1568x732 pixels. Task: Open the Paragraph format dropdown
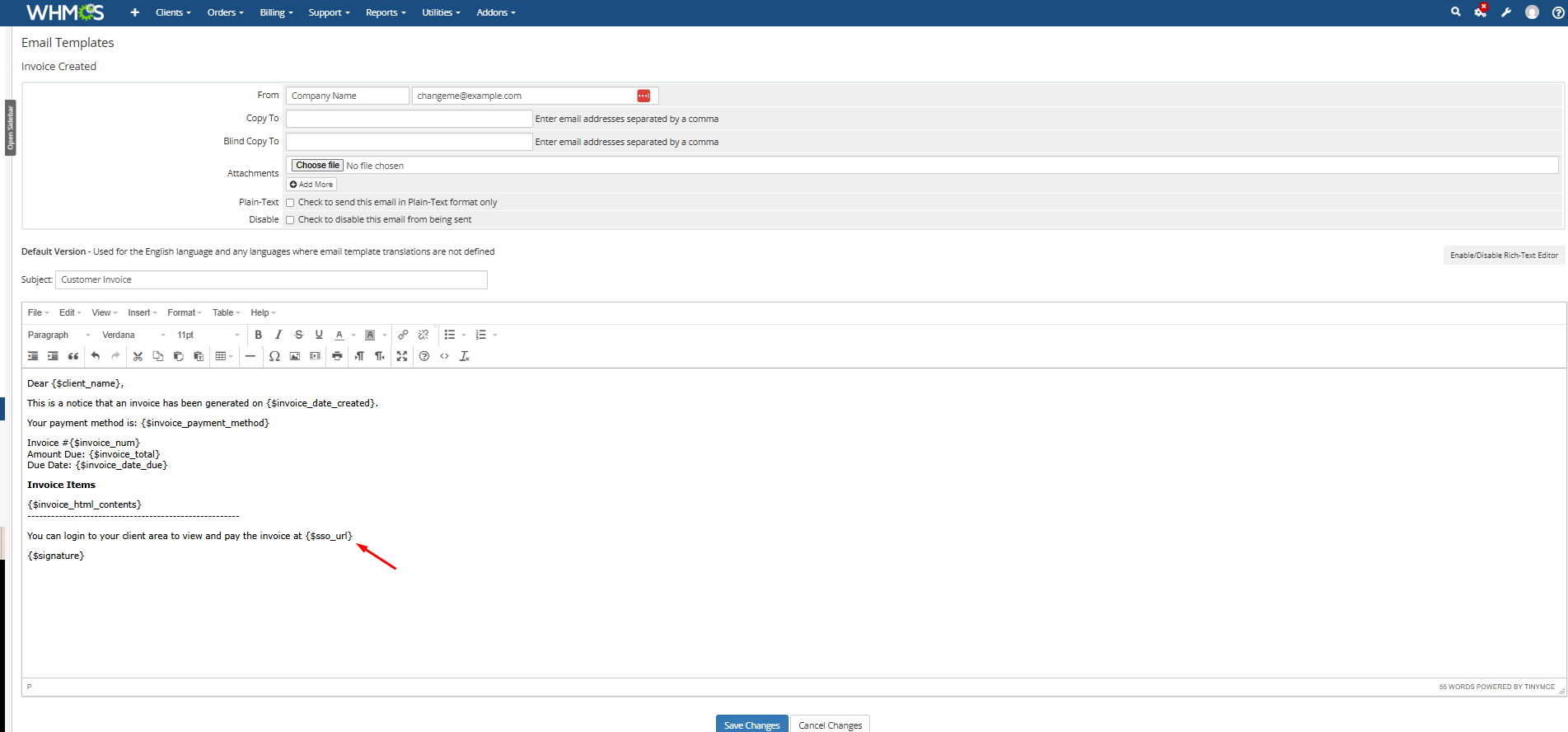pyautogui.click(x=59, y=335)
